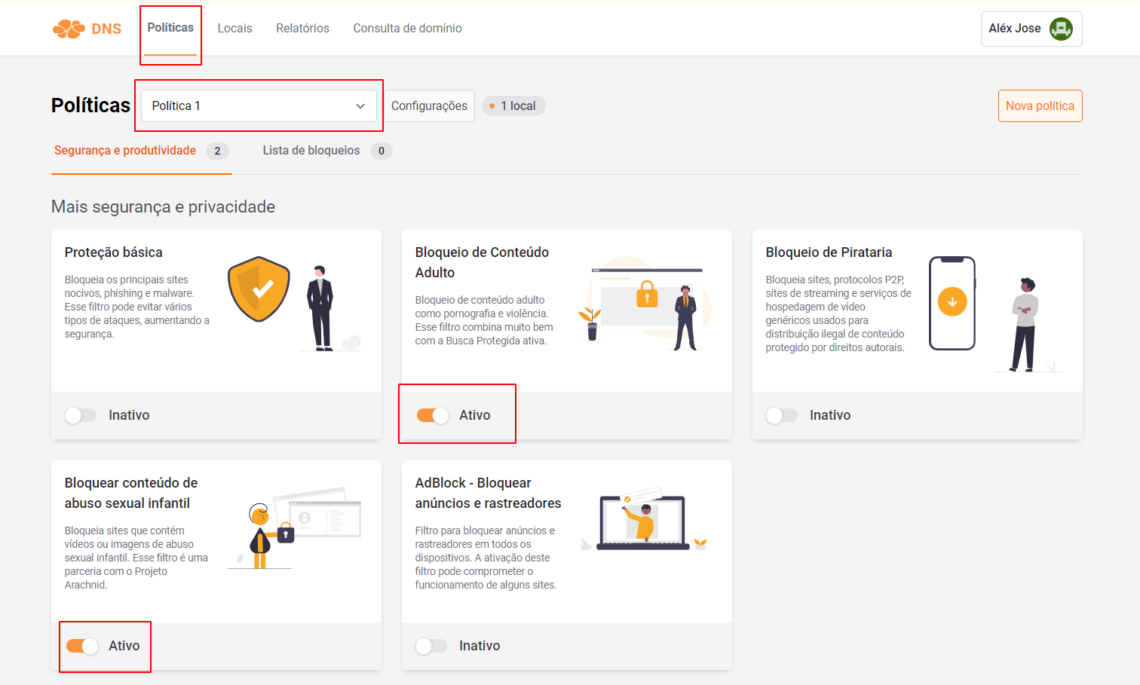Click the Mais segurança e privacidade heading
1140x685 pixels.
(163, 207)
